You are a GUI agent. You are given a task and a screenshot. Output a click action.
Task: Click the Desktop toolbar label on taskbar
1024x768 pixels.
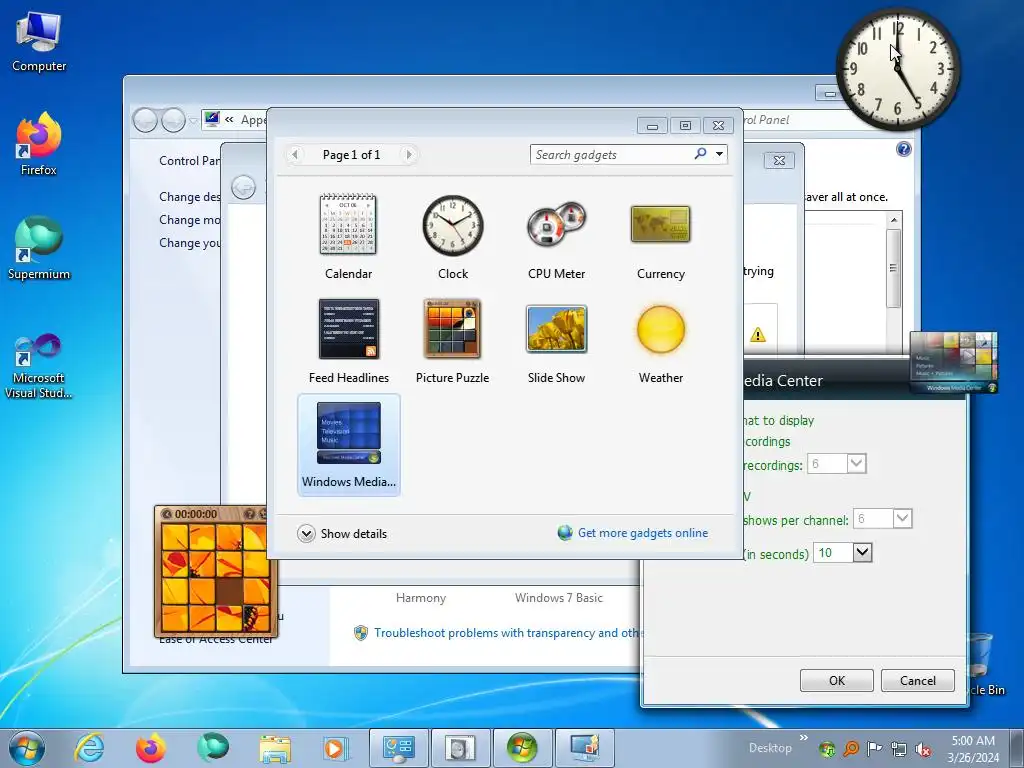[x=770, y=748]
